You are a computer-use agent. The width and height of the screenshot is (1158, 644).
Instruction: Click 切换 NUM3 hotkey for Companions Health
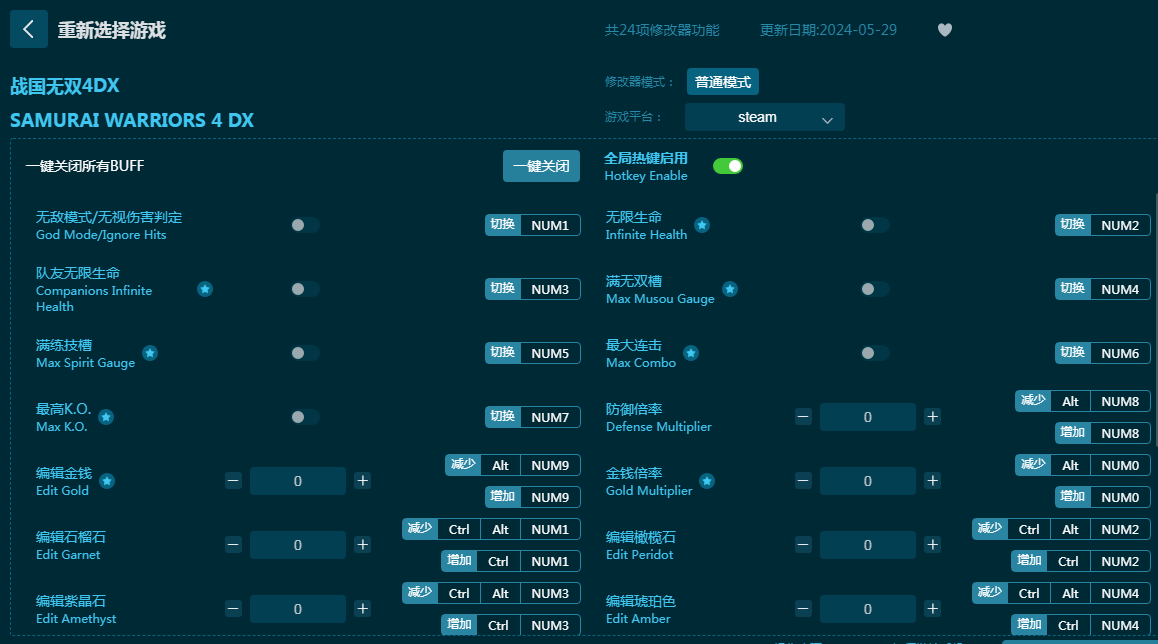pyautogui.click(x=532, y=289)
